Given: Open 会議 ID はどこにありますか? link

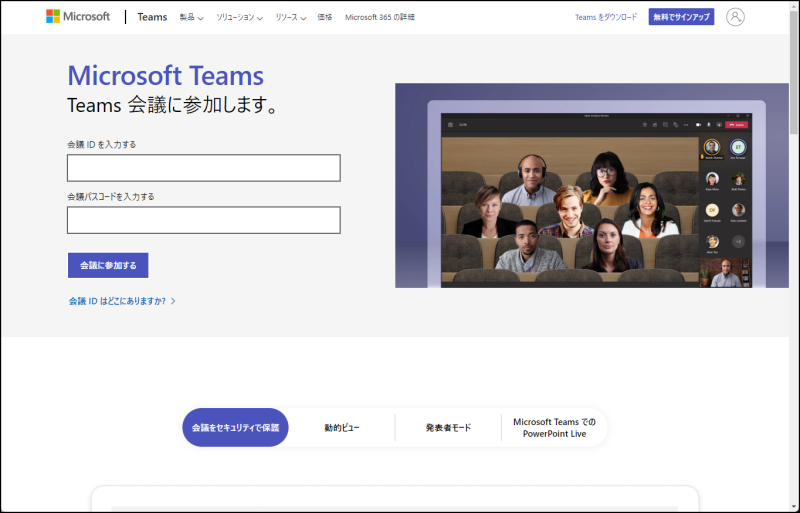Looking at the screenshot, I should (x=122, y=301).
